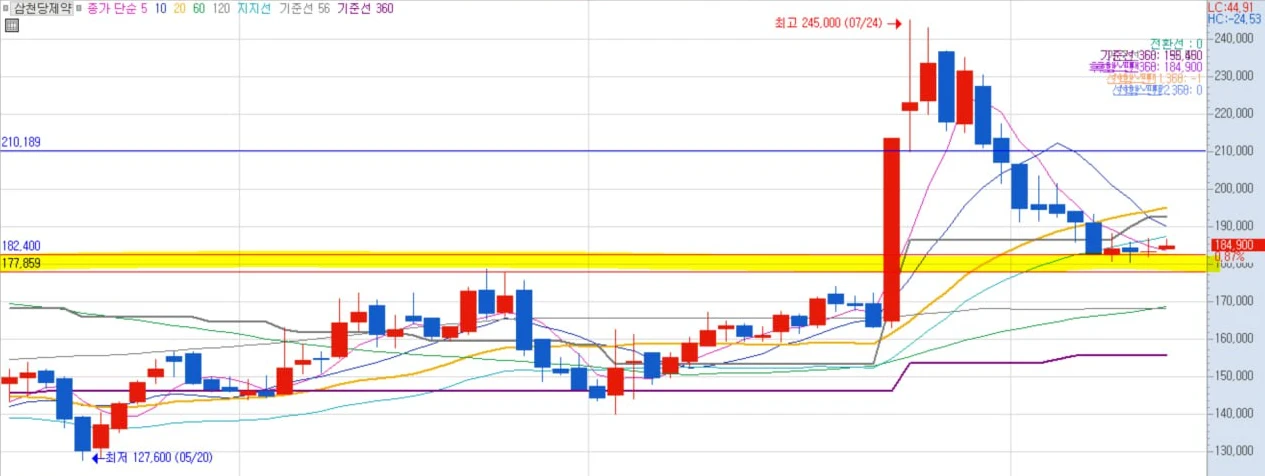This screenshot has height=476, width=1265.
Task: Select the 지지선 indicator label
Action: tap(253, 8)
